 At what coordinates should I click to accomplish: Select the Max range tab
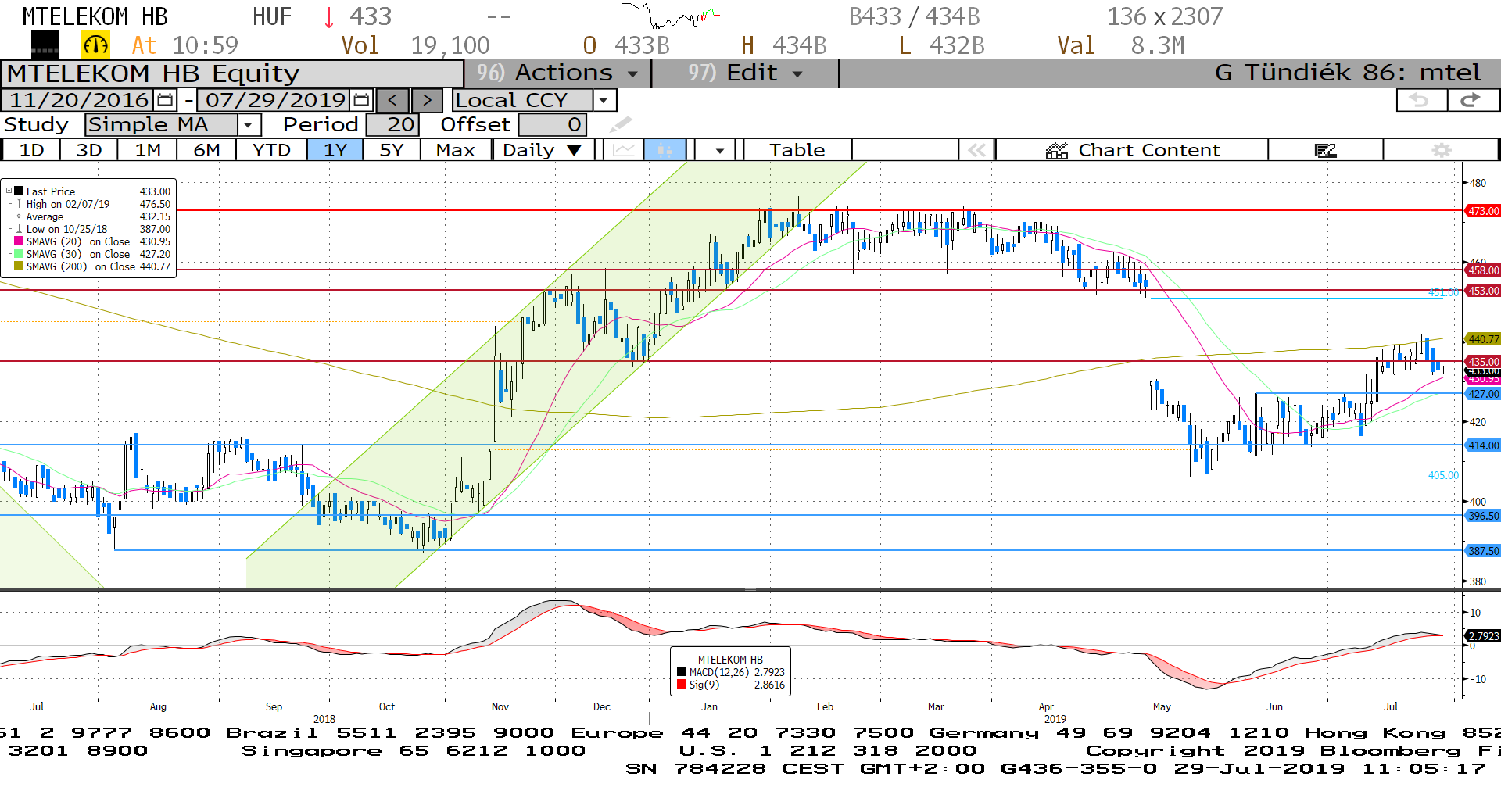456,150
